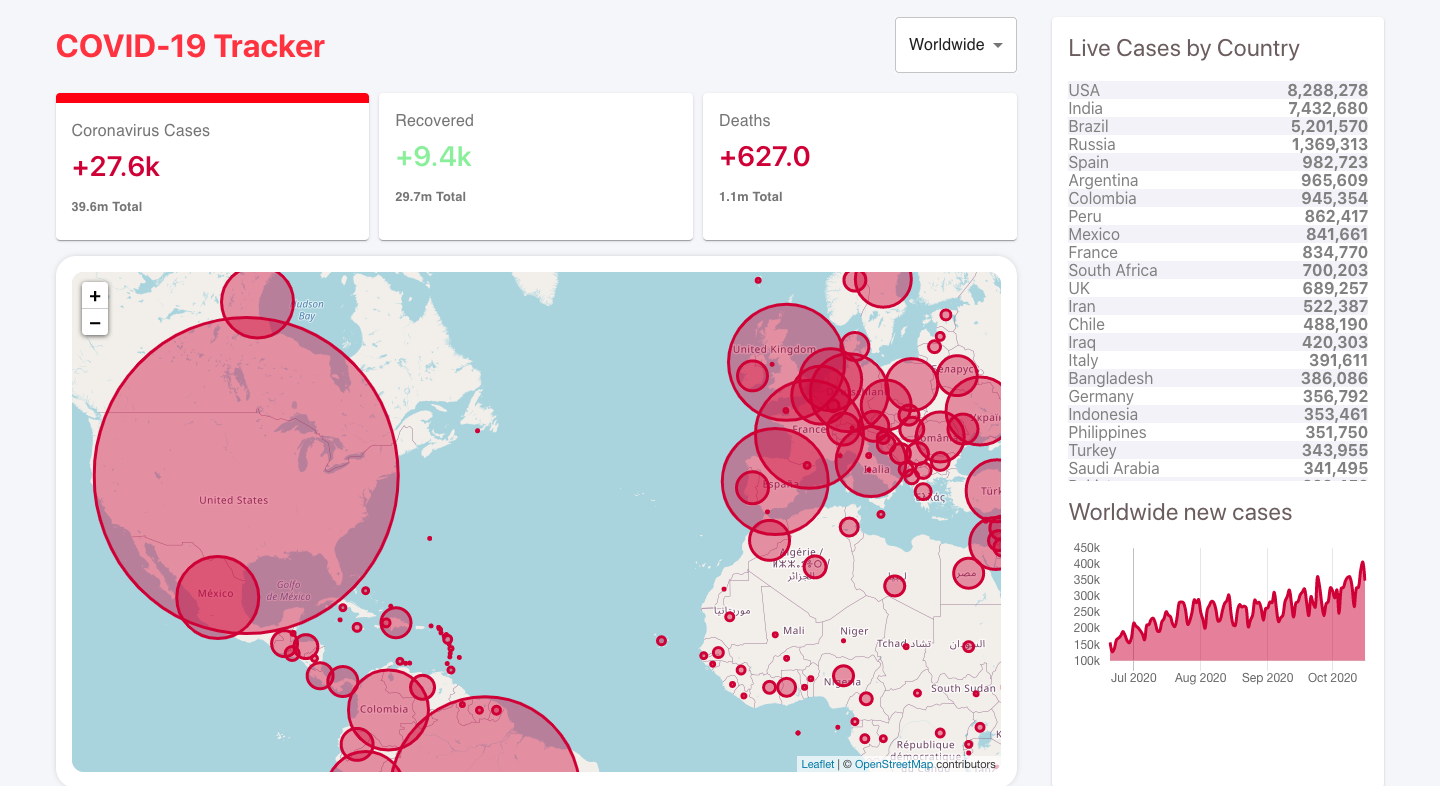Click the Mexico row in country list
The height and width of the screenshot is (786, 1440).
pyautogui.click(x=1218, y=234)
